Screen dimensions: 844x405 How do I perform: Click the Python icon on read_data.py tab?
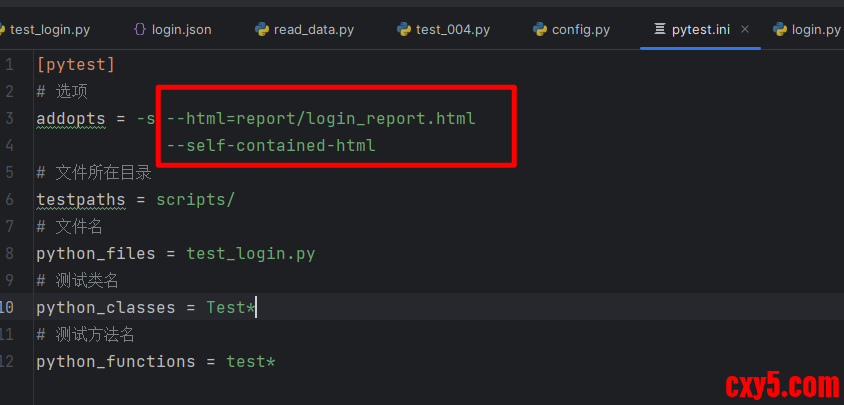click(262, 29)
